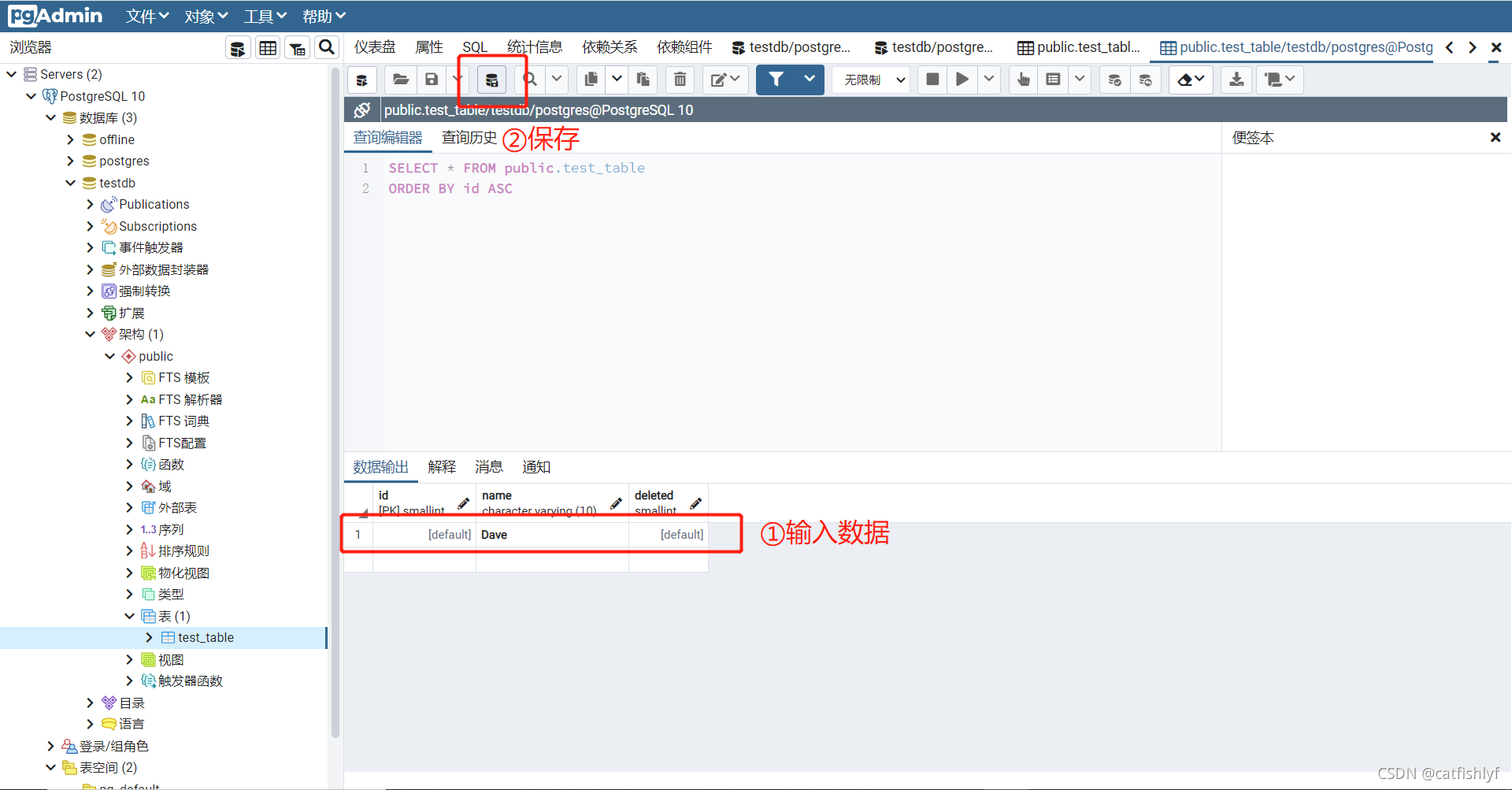This screenshot has height=790, width=1512.
Task: Click the Clear eraser toolbar icon
Action: click(x=1191, y=80)
